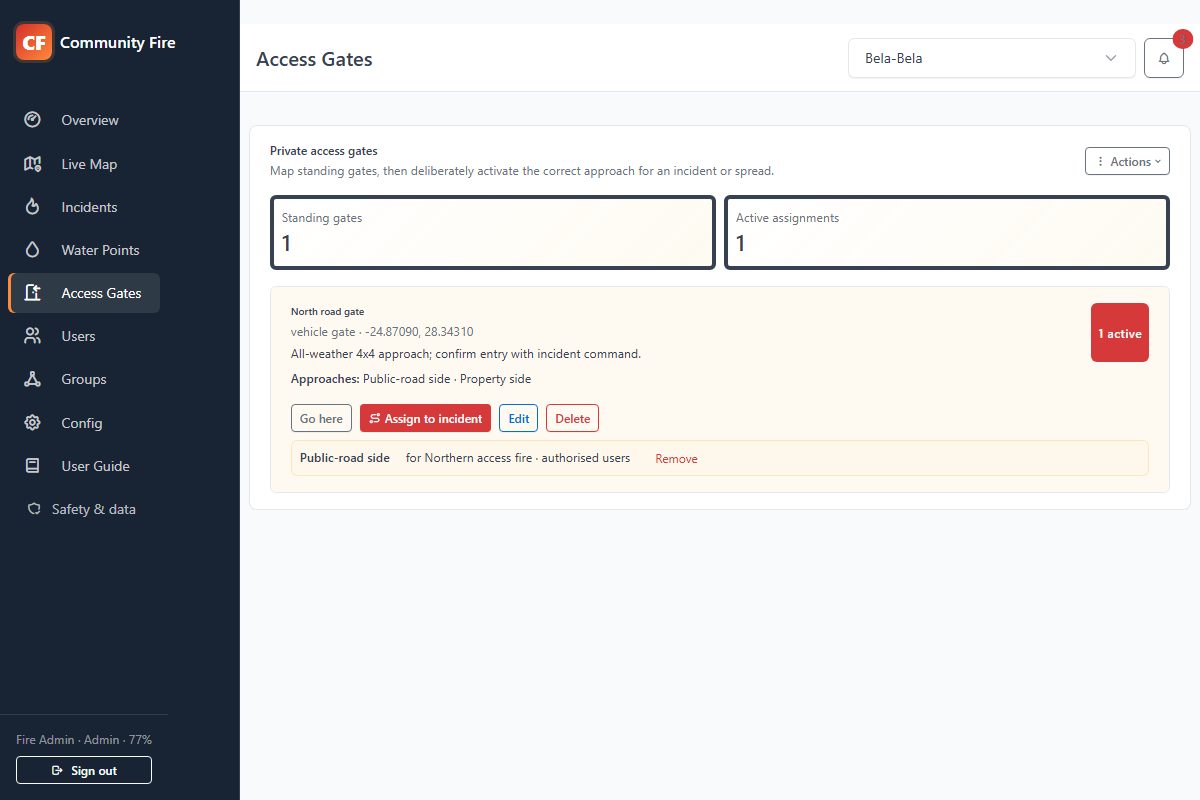
Task: Click the Private access gates heading
Action: pos(324,151)
